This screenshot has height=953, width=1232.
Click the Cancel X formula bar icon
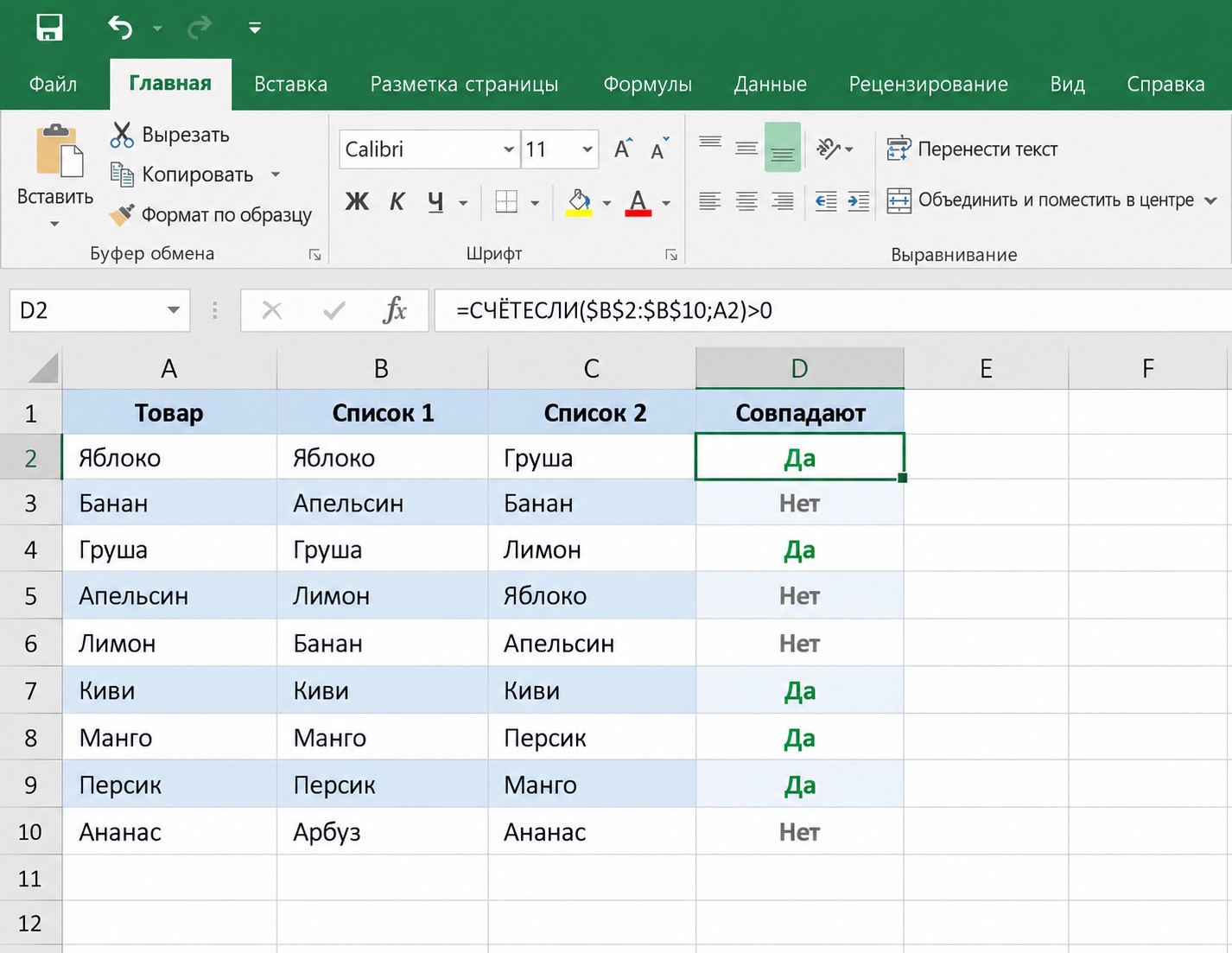[272, 310]
